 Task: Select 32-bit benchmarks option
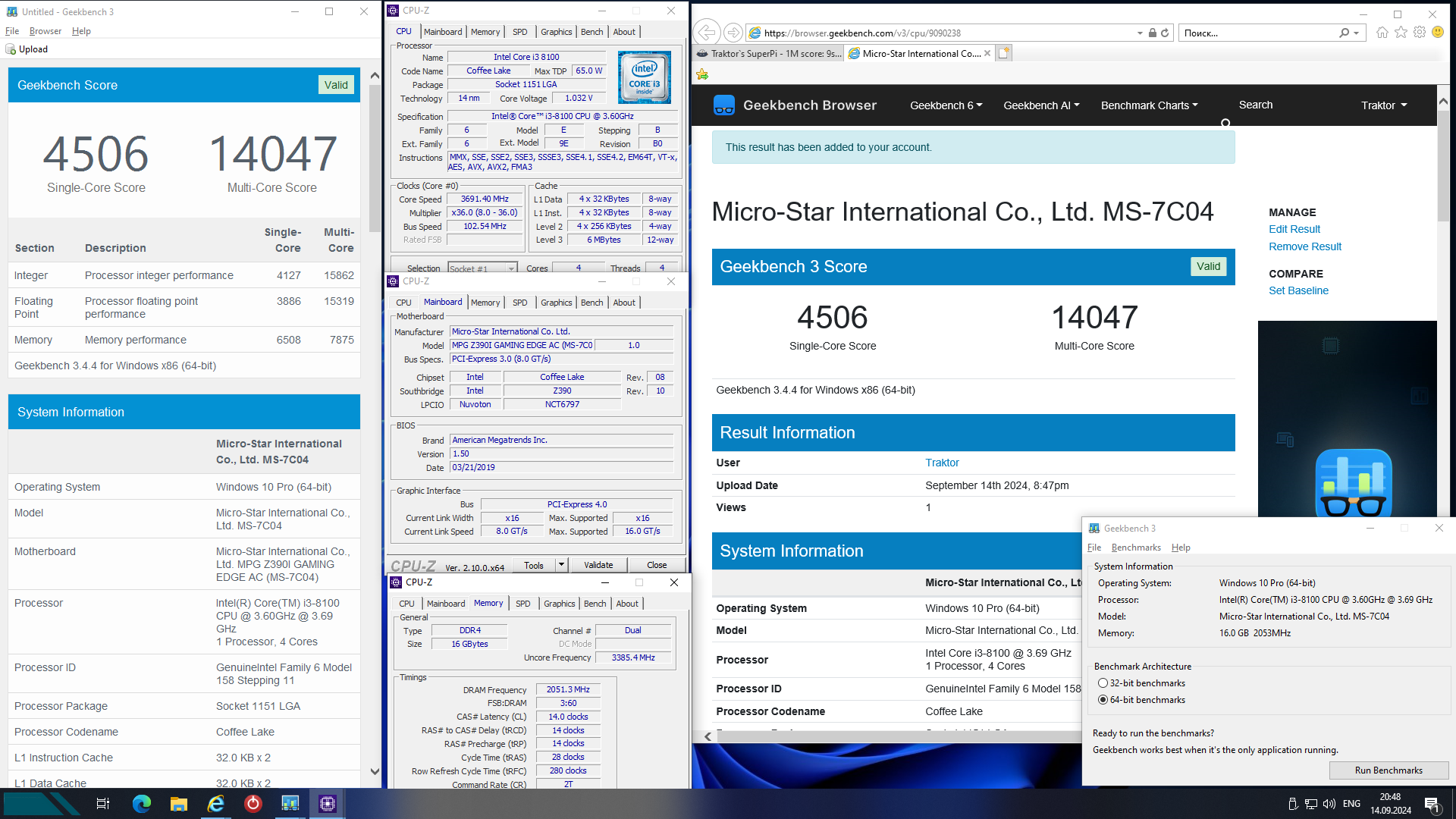pos(1103,683)
